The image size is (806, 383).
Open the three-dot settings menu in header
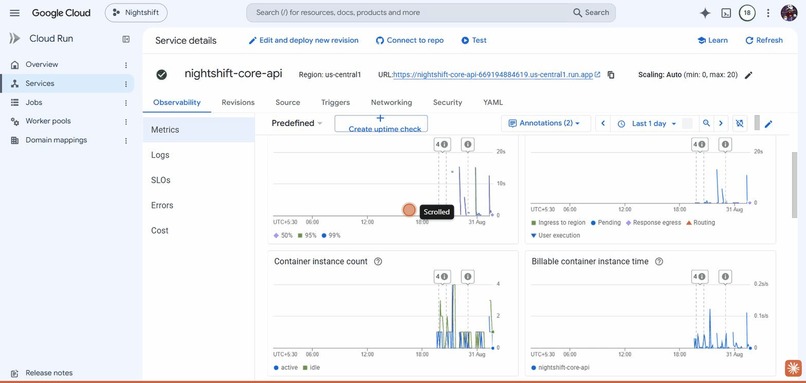coord(768,13)
